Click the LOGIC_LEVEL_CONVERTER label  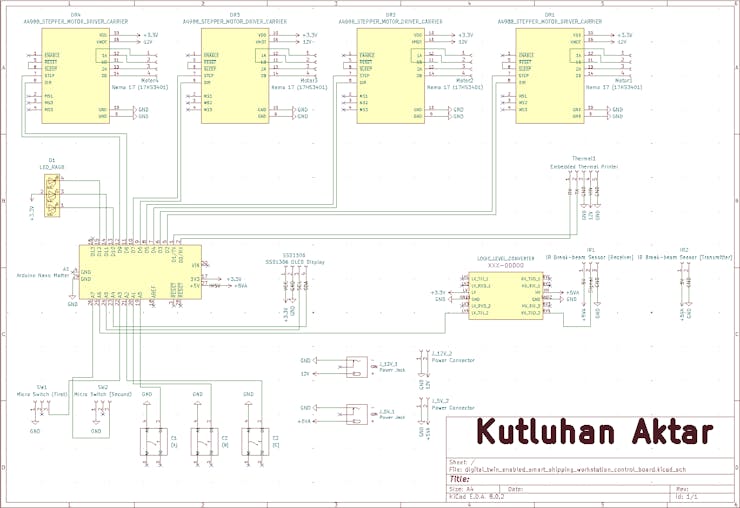point(505,259)
